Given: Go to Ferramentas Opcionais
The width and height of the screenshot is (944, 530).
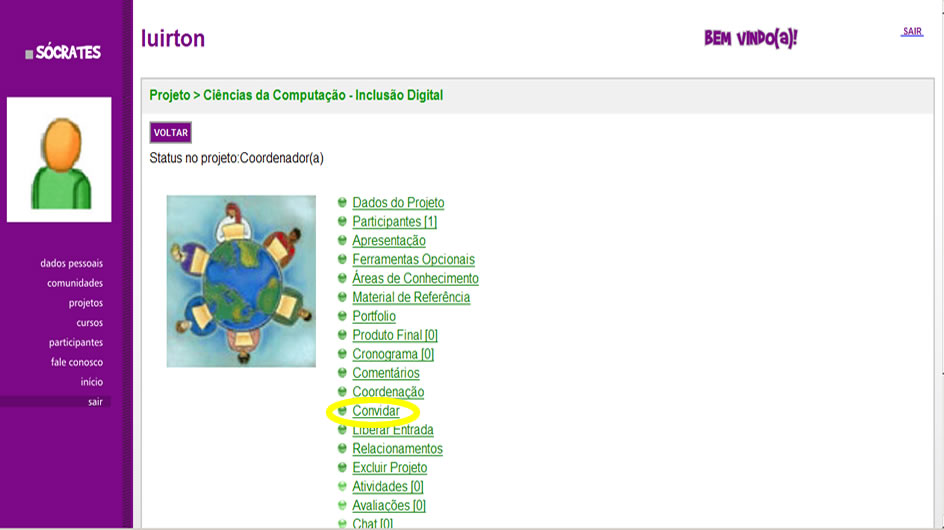Looking at the screenshot, I should [x=413, y=260].
